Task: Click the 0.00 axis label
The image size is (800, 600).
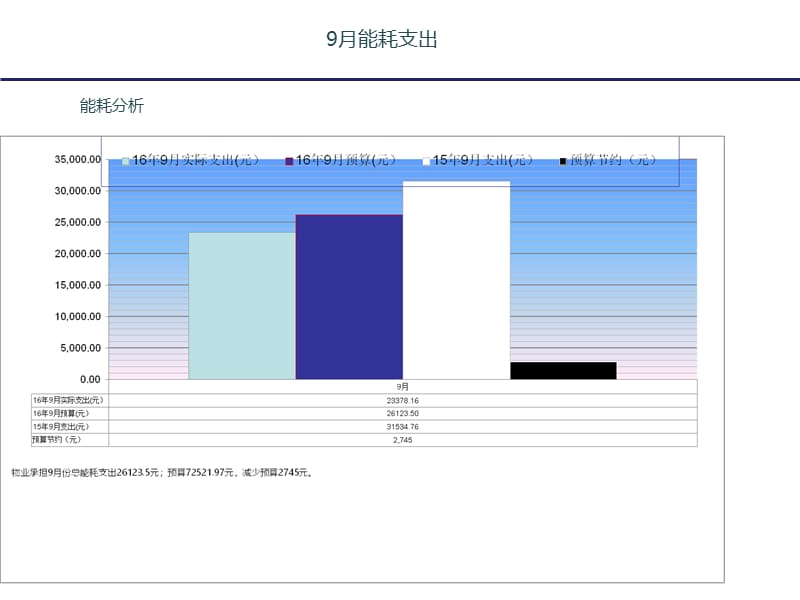Action: pos(90,379)
